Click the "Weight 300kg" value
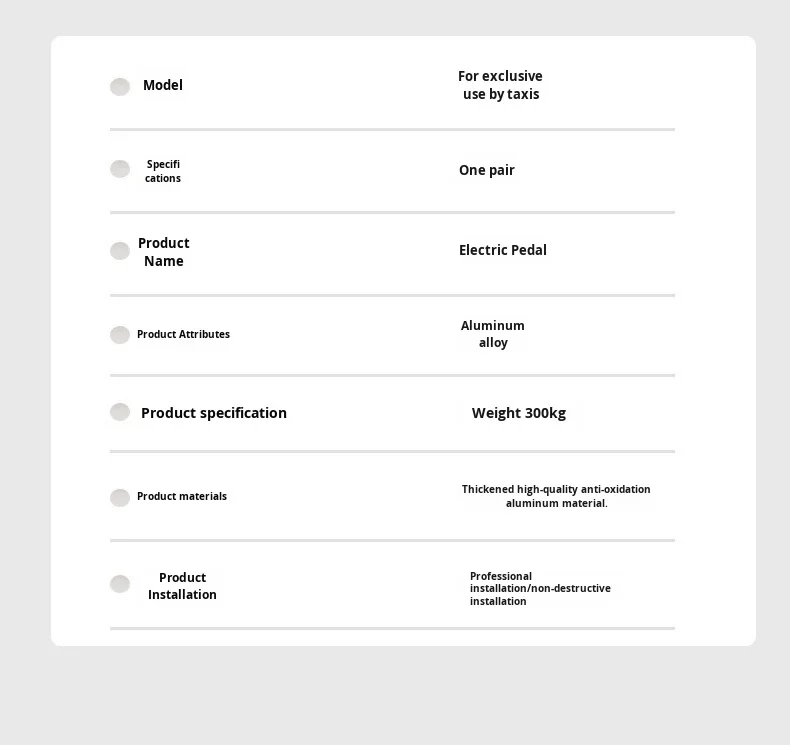This screenshot has width=790, height=745. pyautogui.click(x=519, y=413)
